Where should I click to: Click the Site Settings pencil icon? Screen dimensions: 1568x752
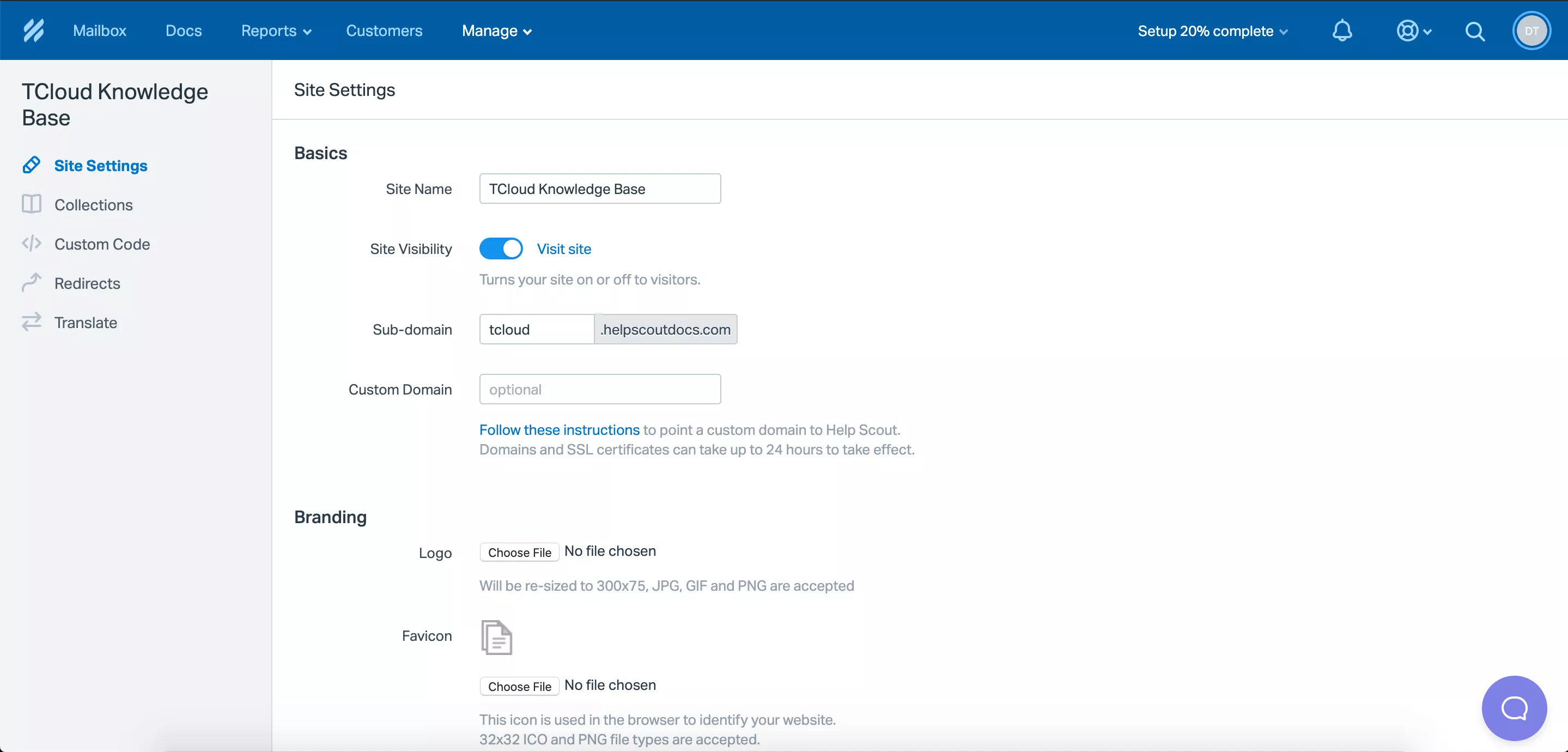click(x=32, y=165)
